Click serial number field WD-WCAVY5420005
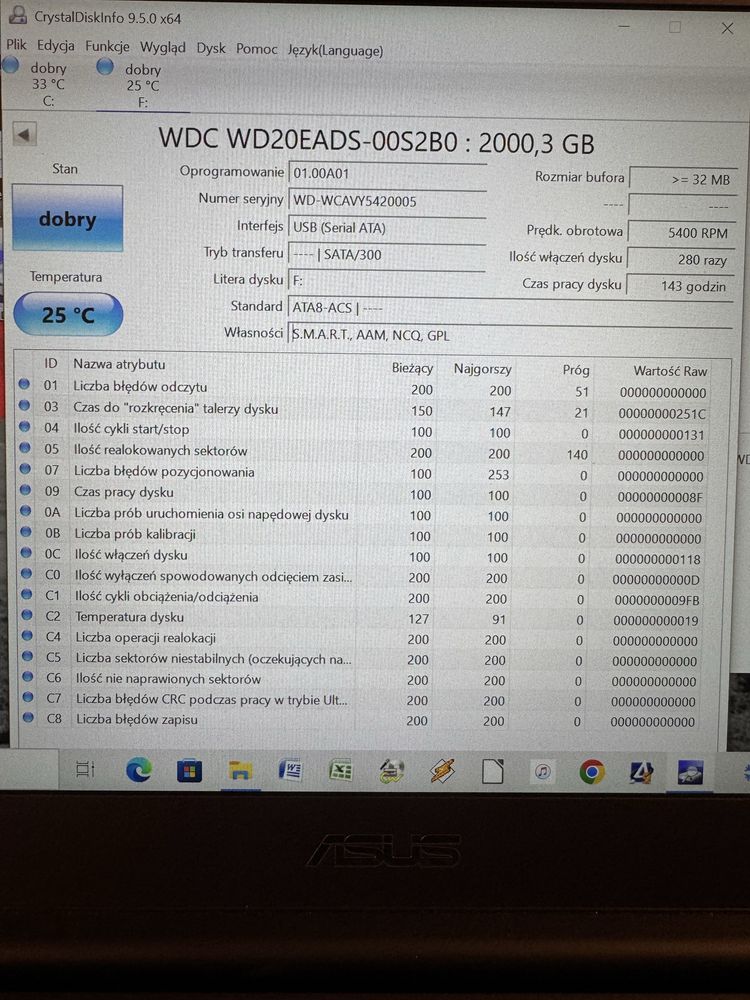Image resolution: width=750 pixels, height=1000 pixels. pyautogui.click(x=387, y=201)
